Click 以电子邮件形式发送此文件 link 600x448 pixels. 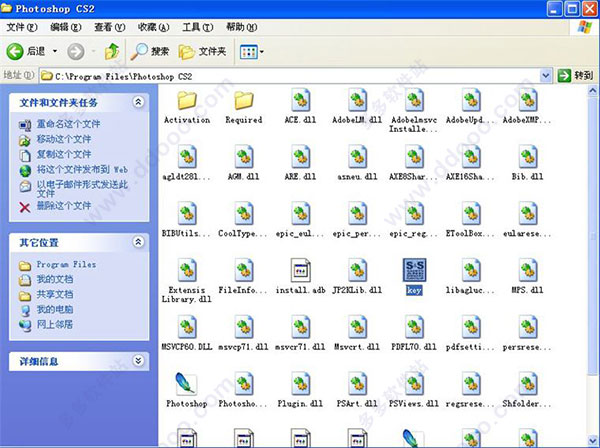[82, 189]
